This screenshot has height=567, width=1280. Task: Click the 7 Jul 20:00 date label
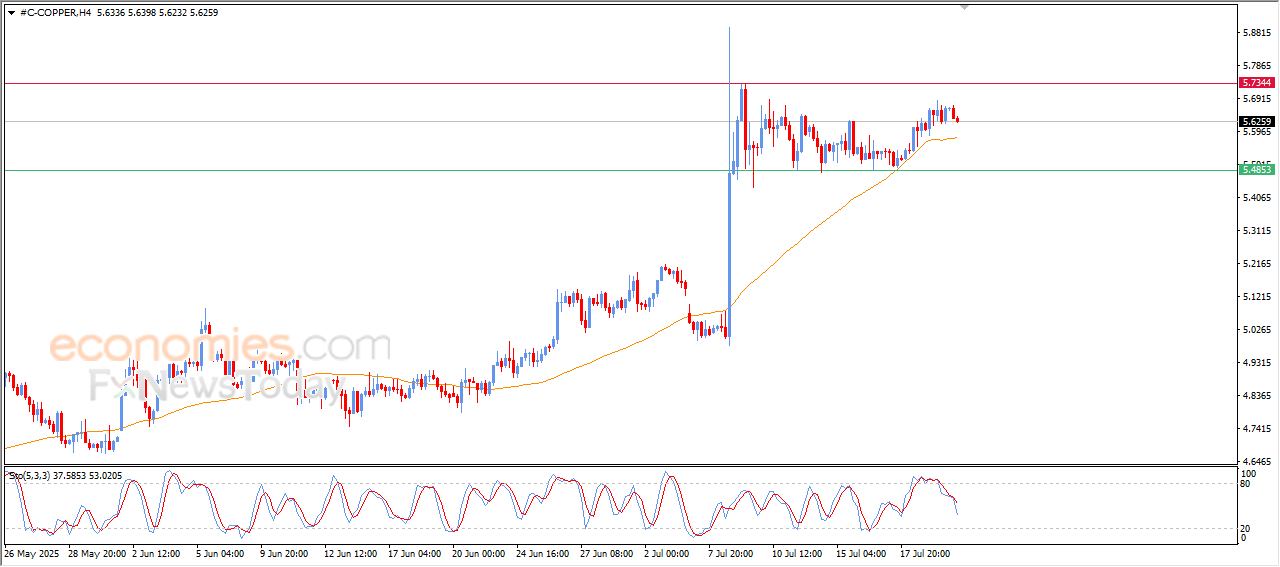tap(732, 552)
